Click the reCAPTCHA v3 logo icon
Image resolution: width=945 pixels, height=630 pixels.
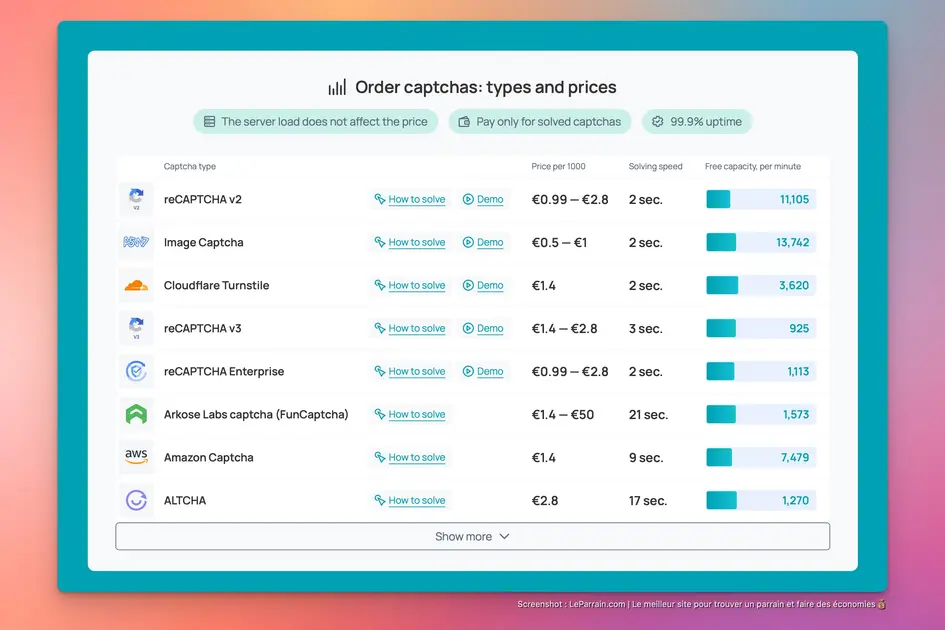point(136,328)
